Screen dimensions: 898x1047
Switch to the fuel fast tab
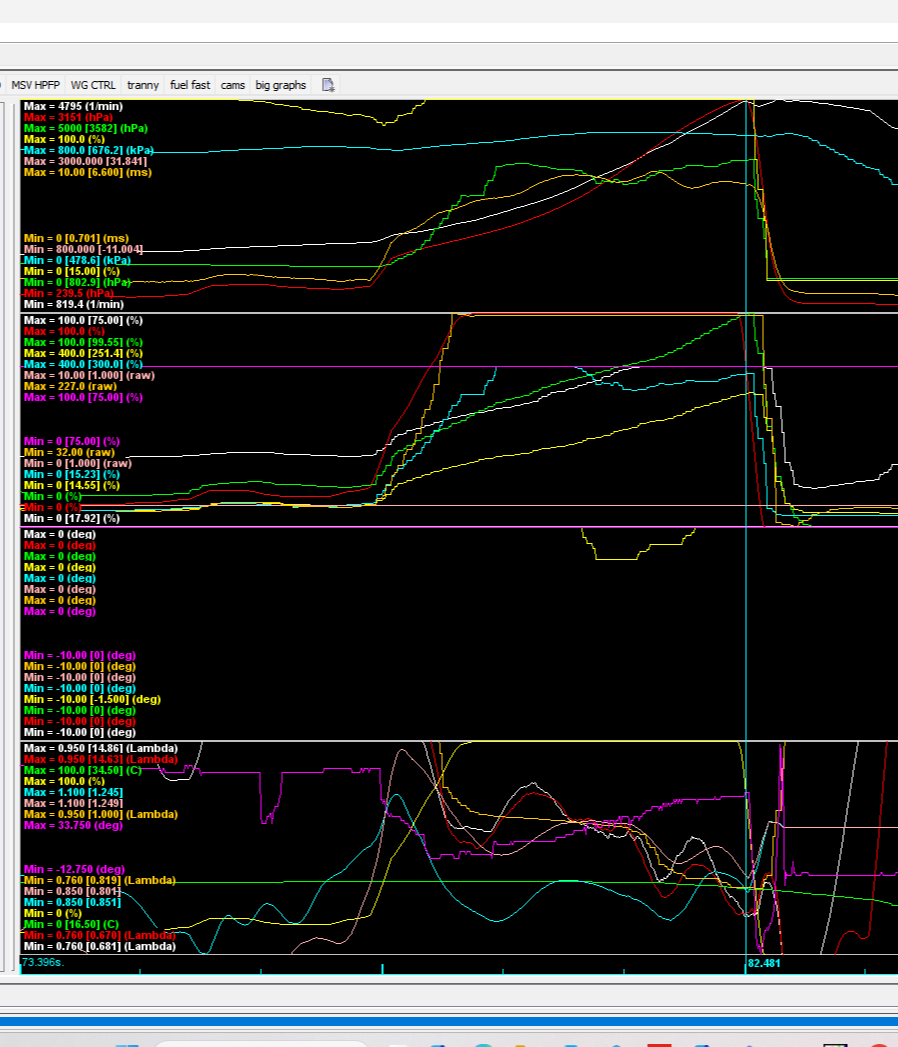[190, 85]
